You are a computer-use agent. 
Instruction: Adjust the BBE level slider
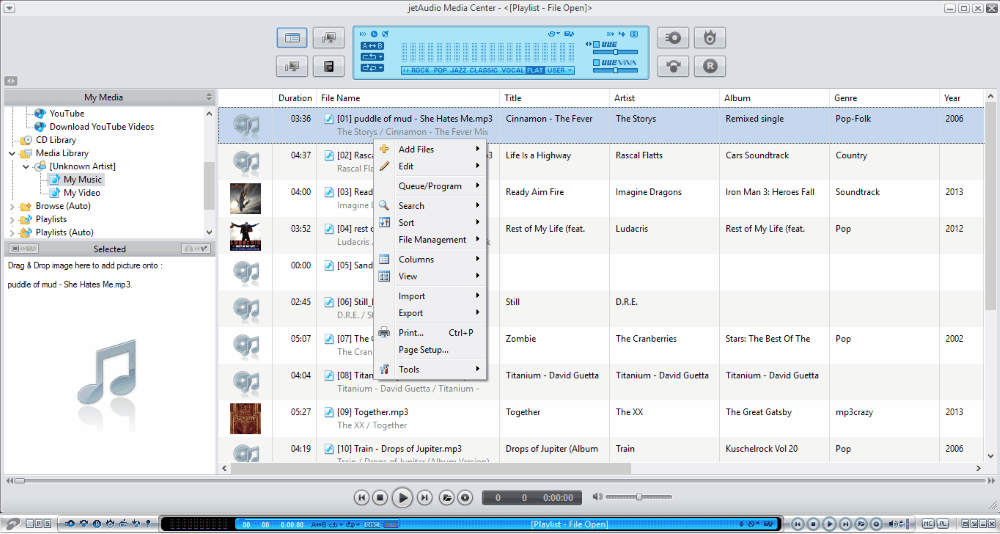[x=616, y=52]
